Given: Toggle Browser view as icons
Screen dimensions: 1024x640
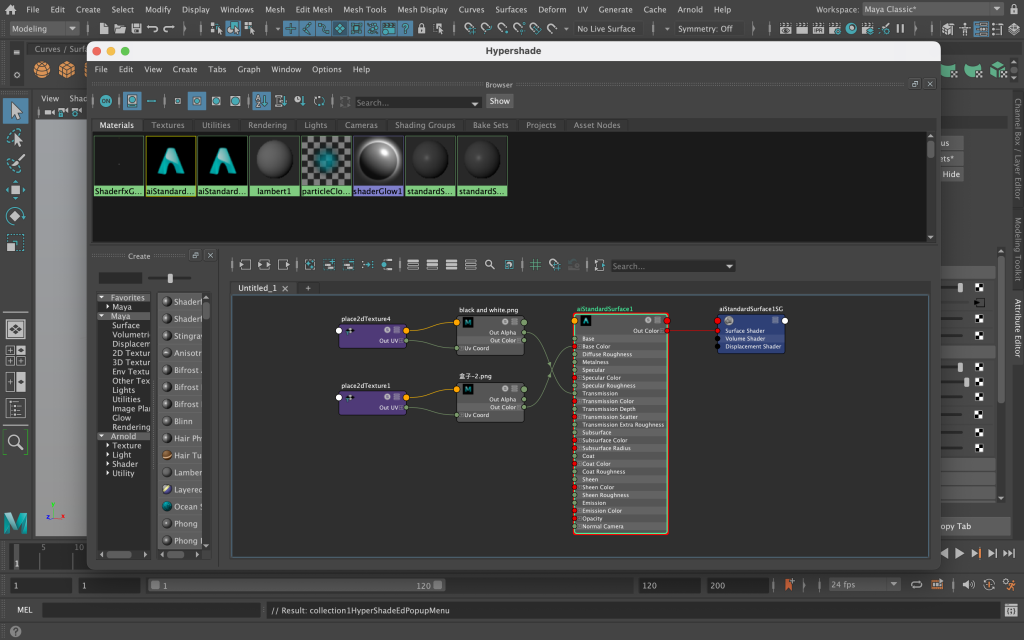Looking at the screenshot, I should pos(132,101).
